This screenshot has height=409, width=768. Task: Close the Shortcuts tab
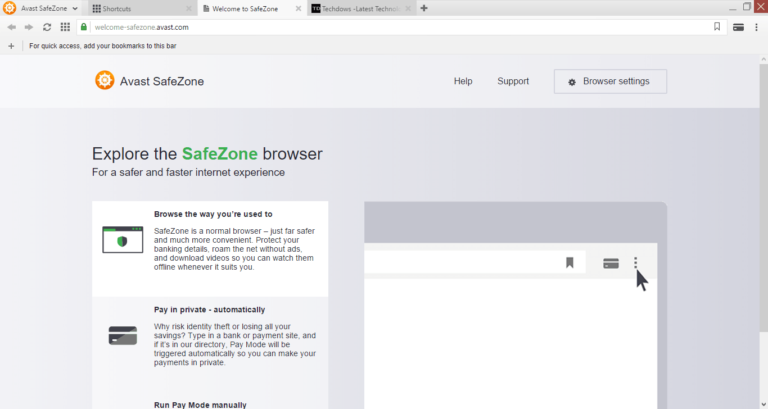pyautogui.click(x=189, y=8)
